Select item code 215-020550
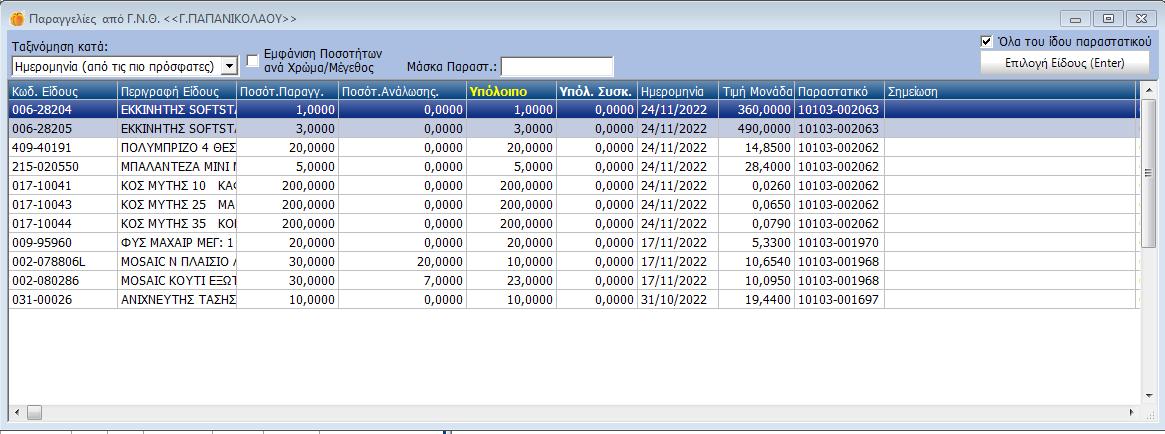This screenshot has height=434, width=1165. coord(45,166)
